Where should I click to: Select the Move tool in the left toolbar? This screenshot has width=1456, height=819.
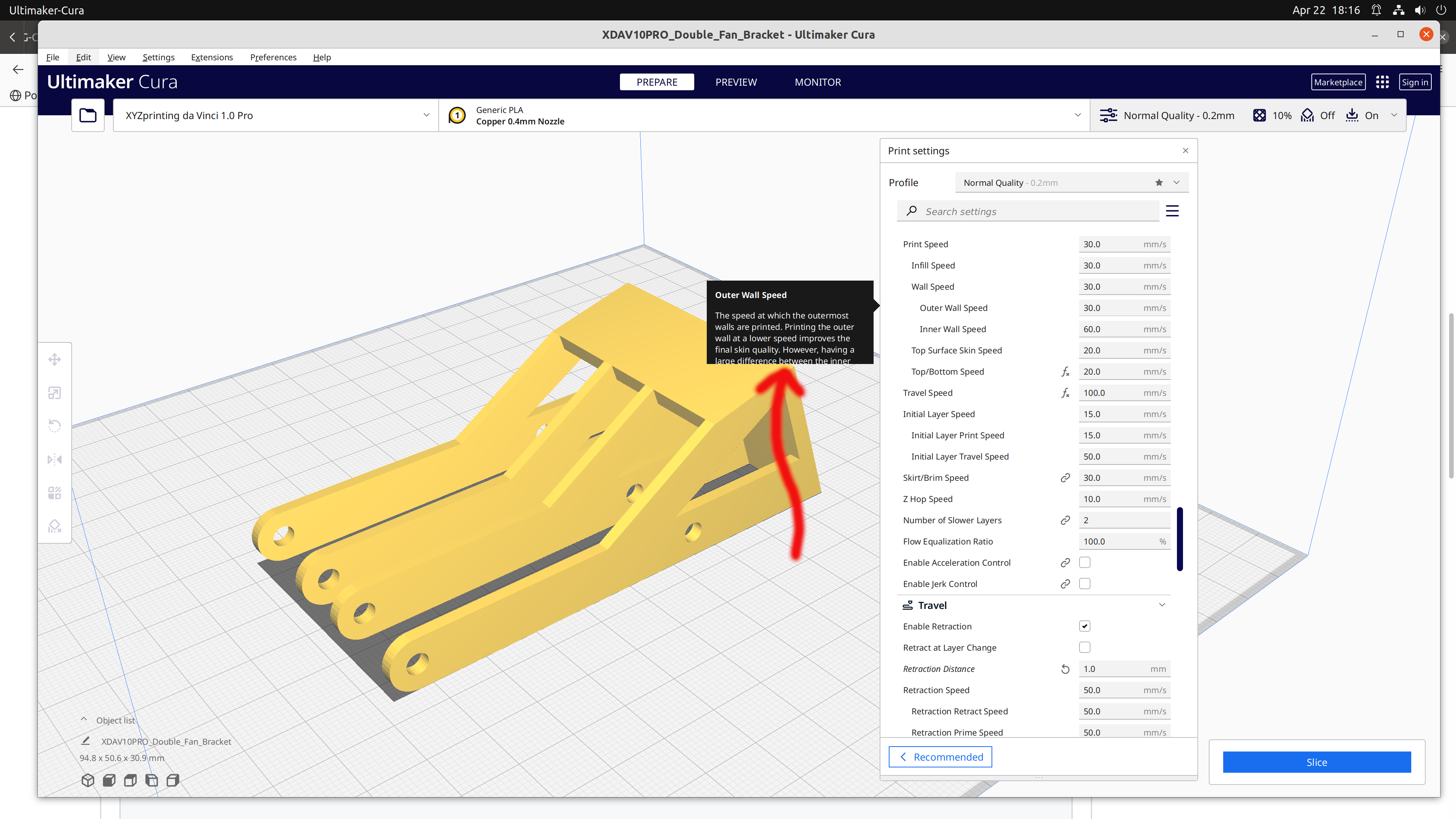(x=54, y=359)
